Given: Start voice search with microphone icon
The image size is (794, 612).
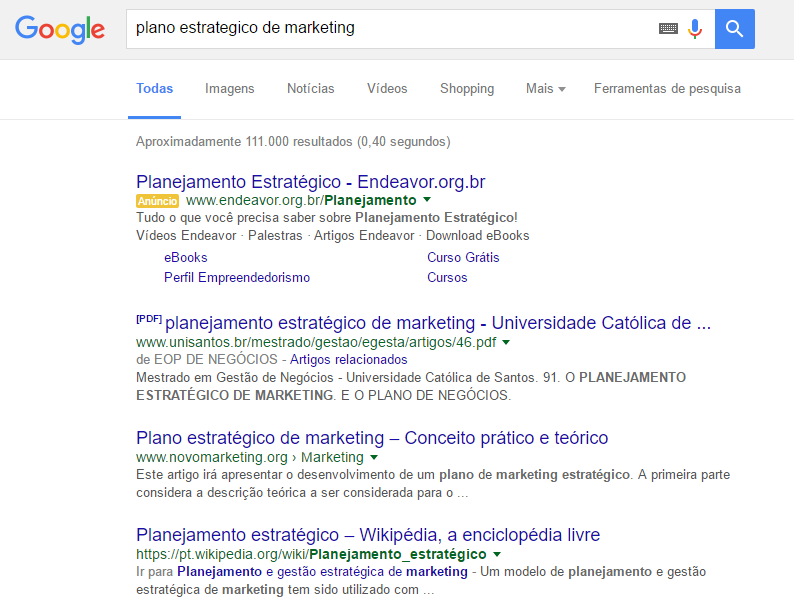Looking at the screenshot, I should pyautogui.click(x=695, y=29).
